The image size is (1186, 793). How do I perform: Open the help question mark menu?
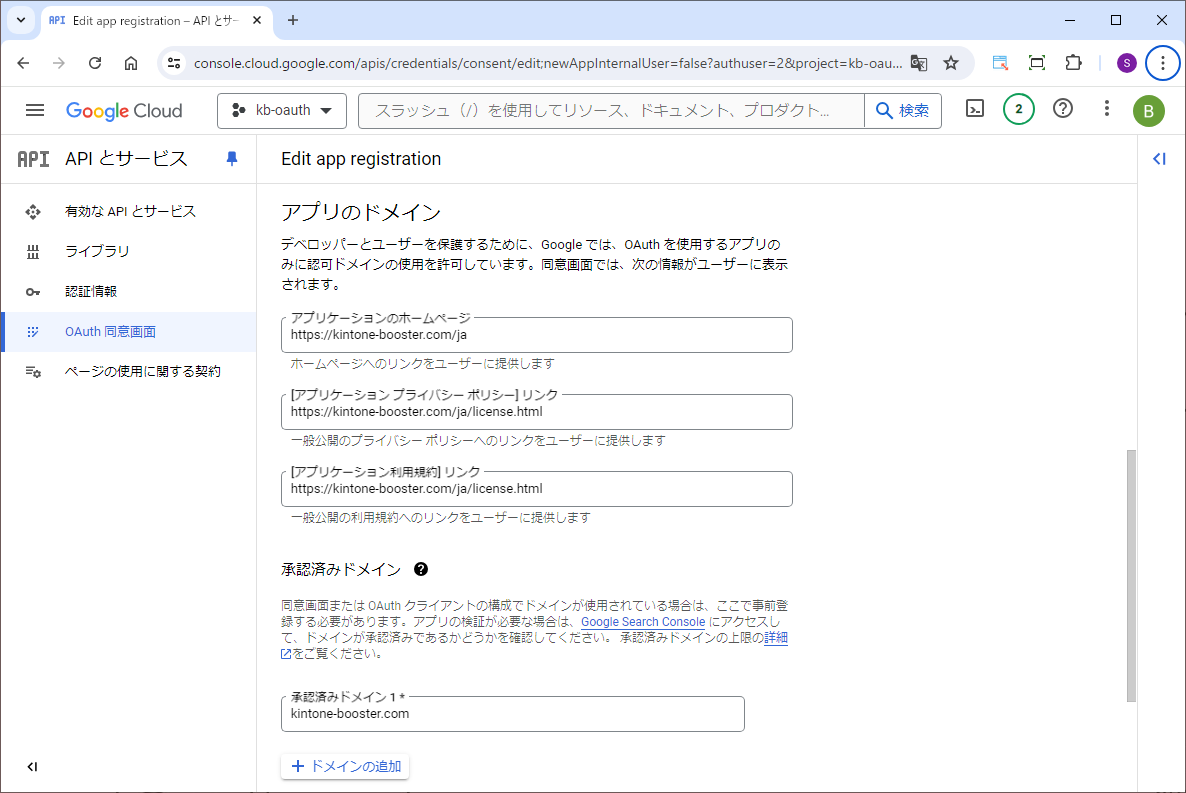coord(1063,109)
